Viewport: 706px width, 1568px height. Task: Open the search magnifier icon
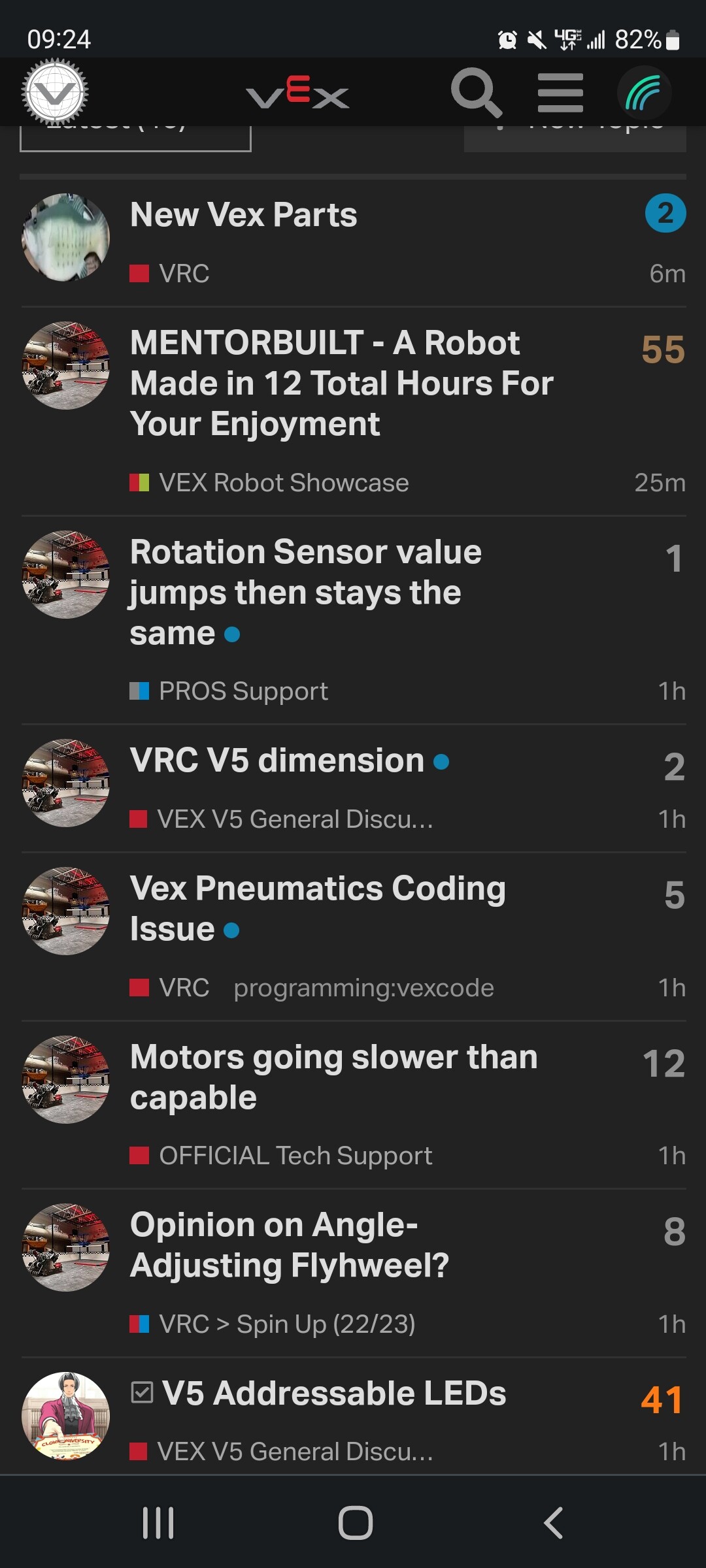(x=476, y=93)
